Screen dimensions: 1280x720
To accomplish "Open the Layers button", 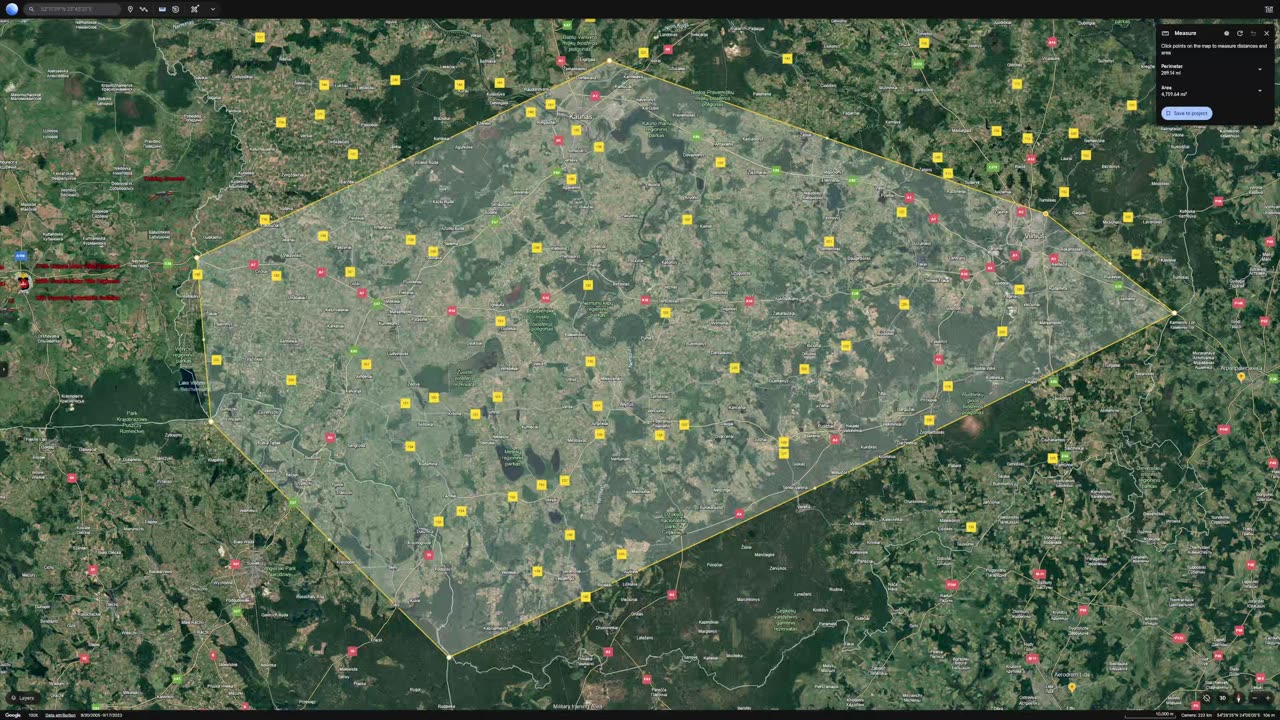I will 21,698.
